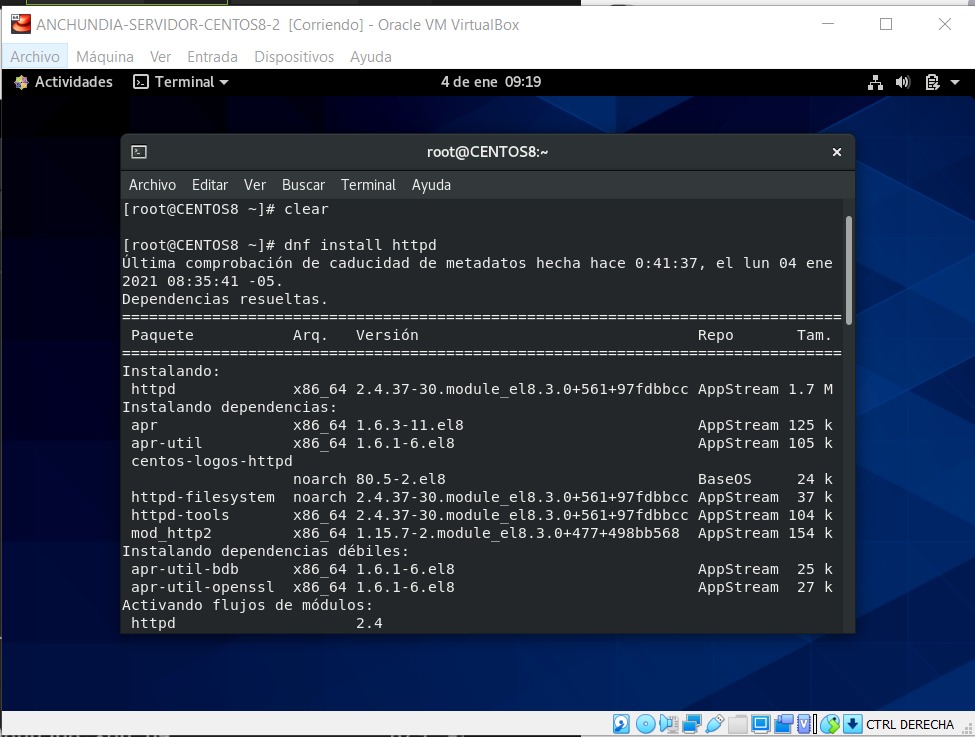Viewport: 975px width, 737px height.
Task: Open the Terminal application dropdown in top bar
Action: 181,82
